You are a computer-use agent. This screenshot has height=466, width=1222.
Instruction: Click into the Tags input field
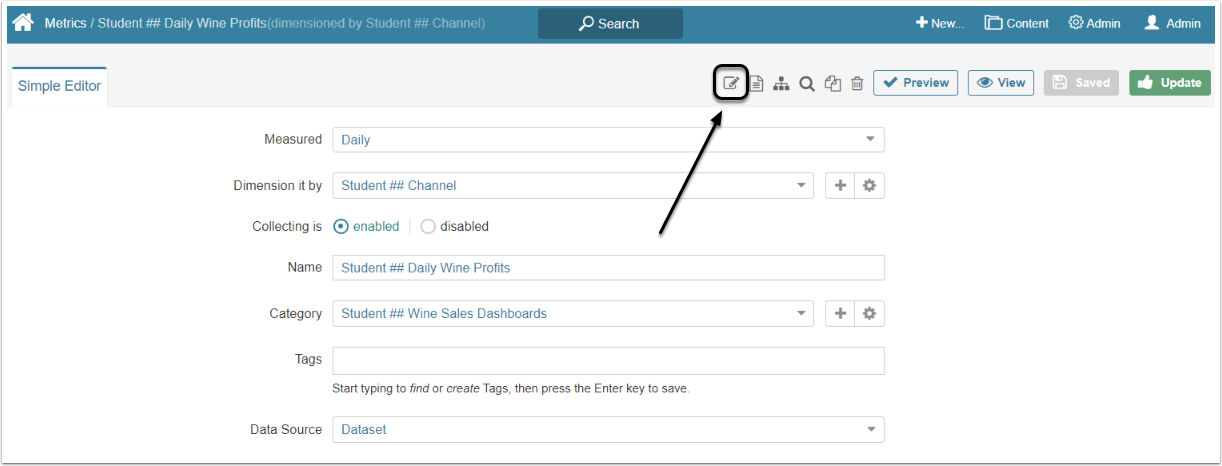pos(608,360)
